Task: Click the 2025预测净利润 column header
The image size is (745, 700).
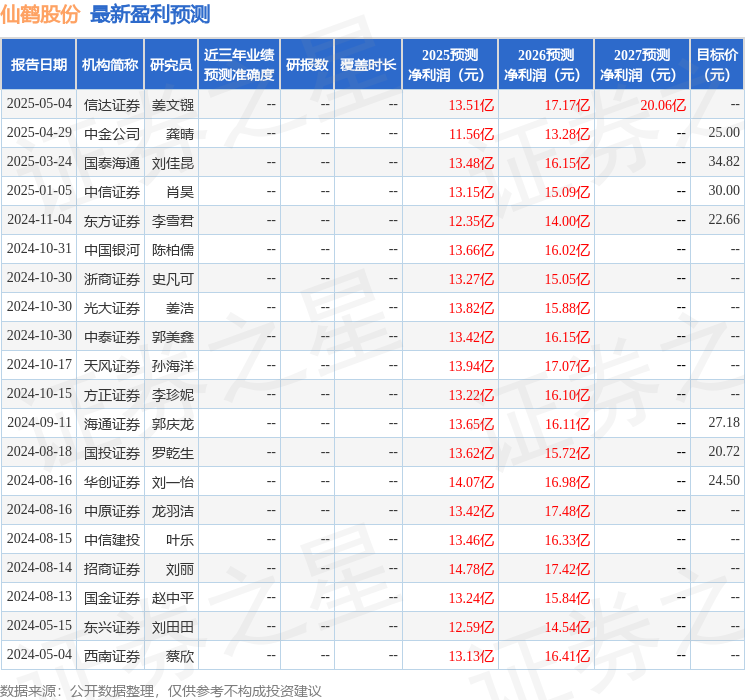Action: pos(450,64)
